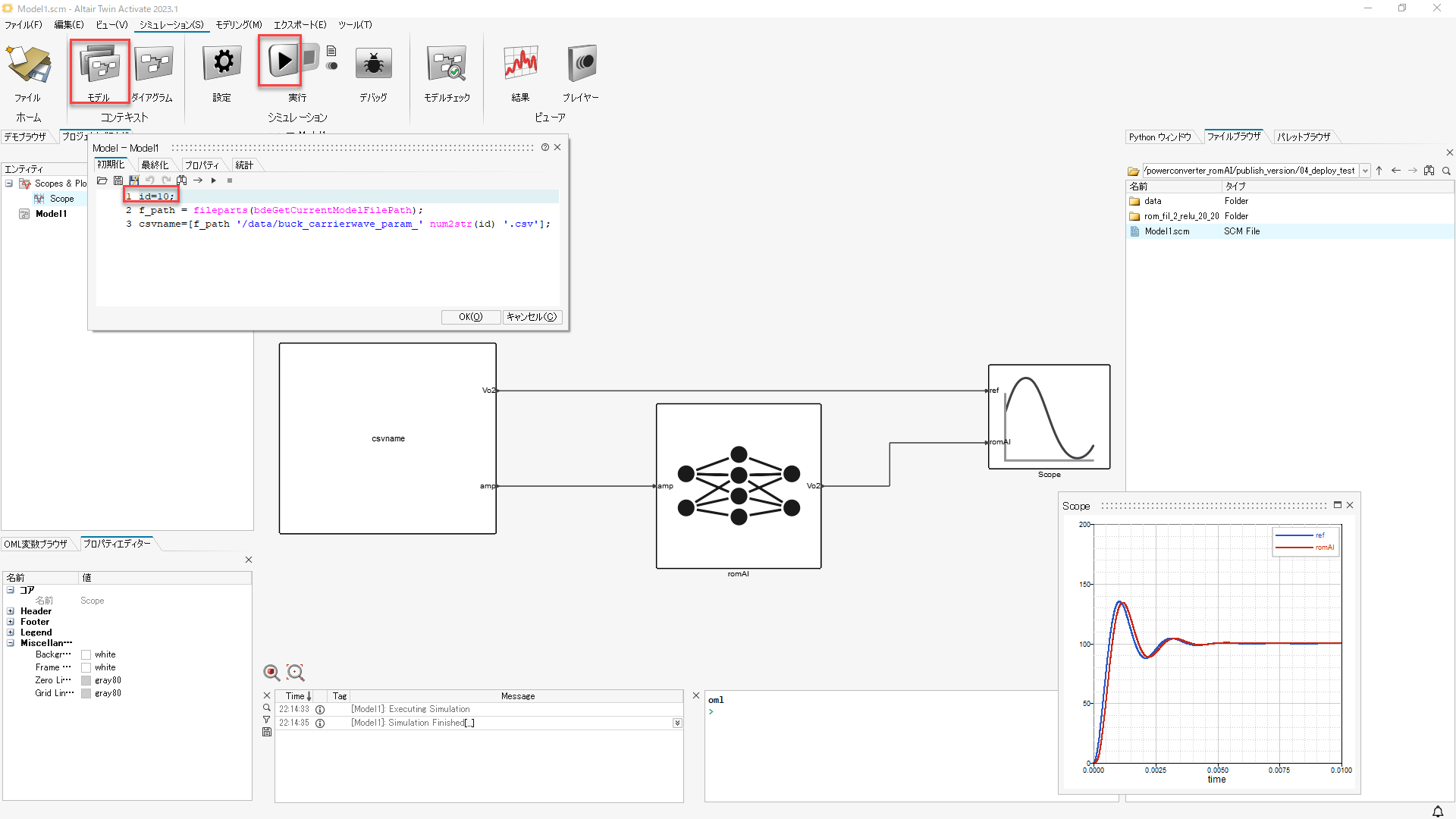Image resolution: width=1456 pixels, height=819 pixels.
Task: Click Grid Line gray80 color swatch
Action: pyautogui.click(x=86, y=694)
